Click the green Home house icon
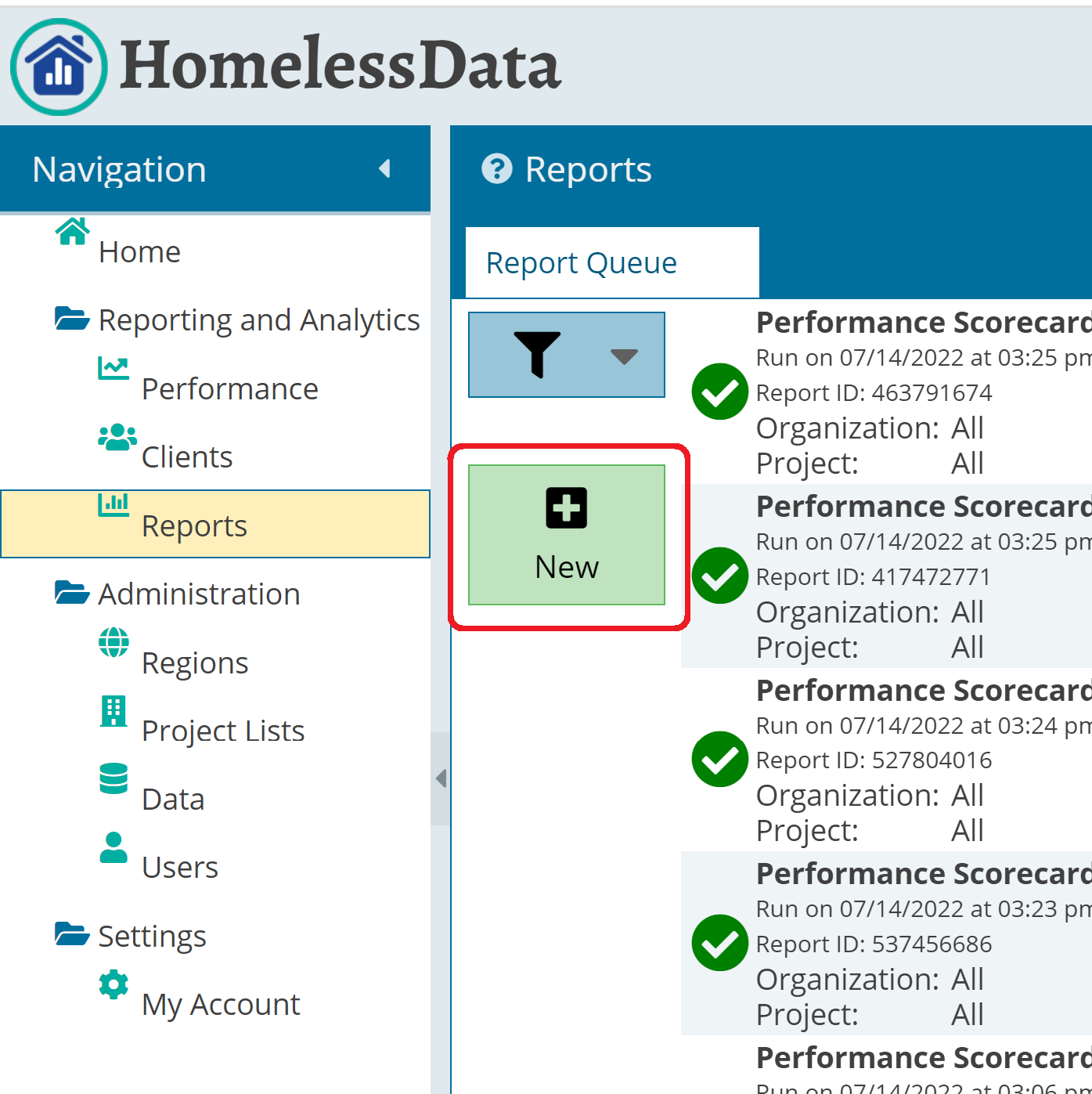 tap(73, 232)
